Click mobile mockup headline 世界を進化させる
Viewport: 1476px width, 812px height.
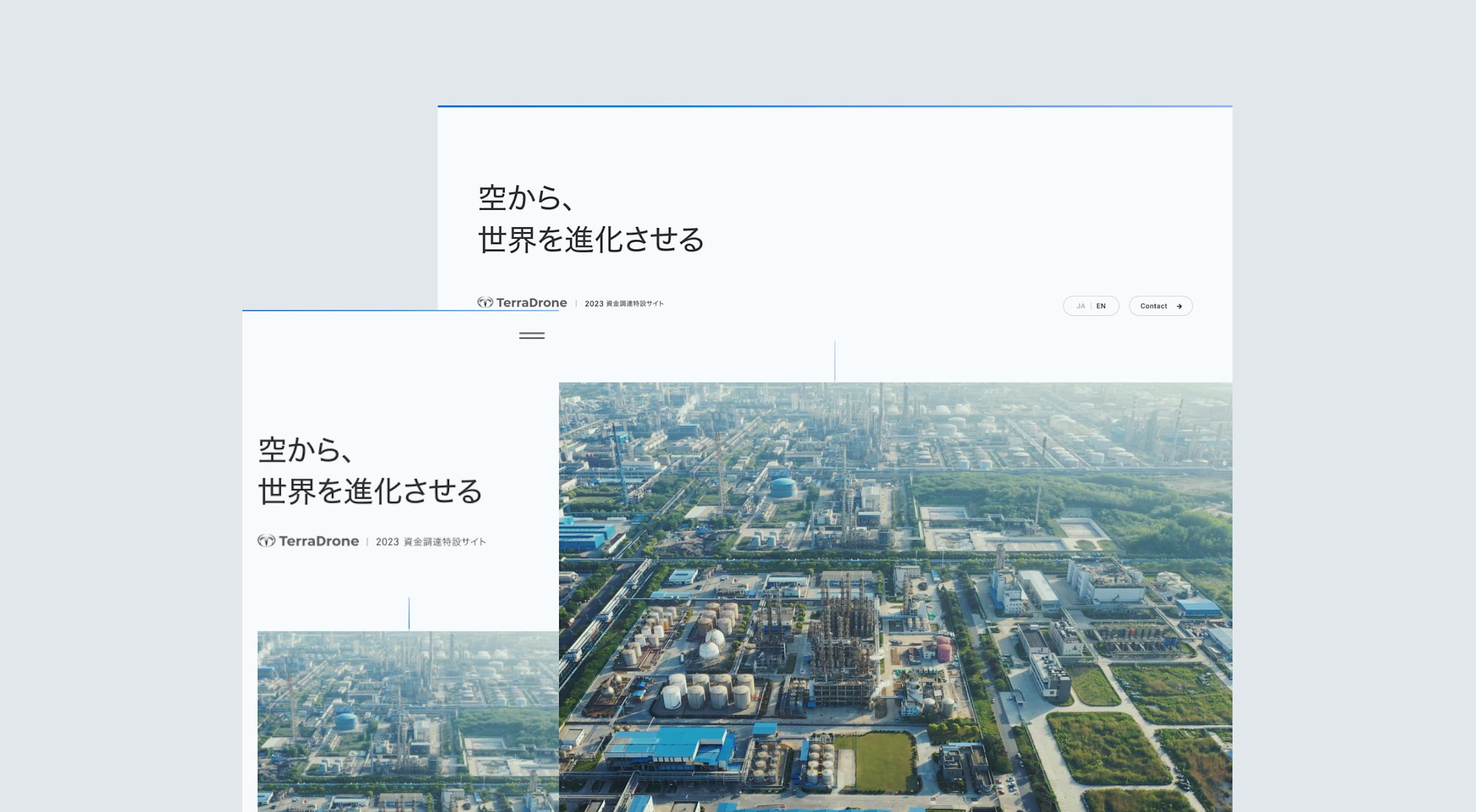tap(370, 491)
